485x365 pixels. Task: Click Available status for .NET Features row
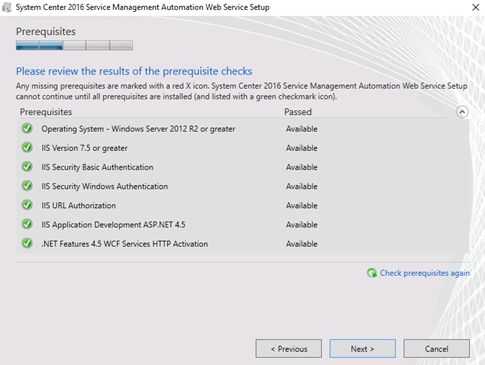pyautogui.click(x=302, y=244)
